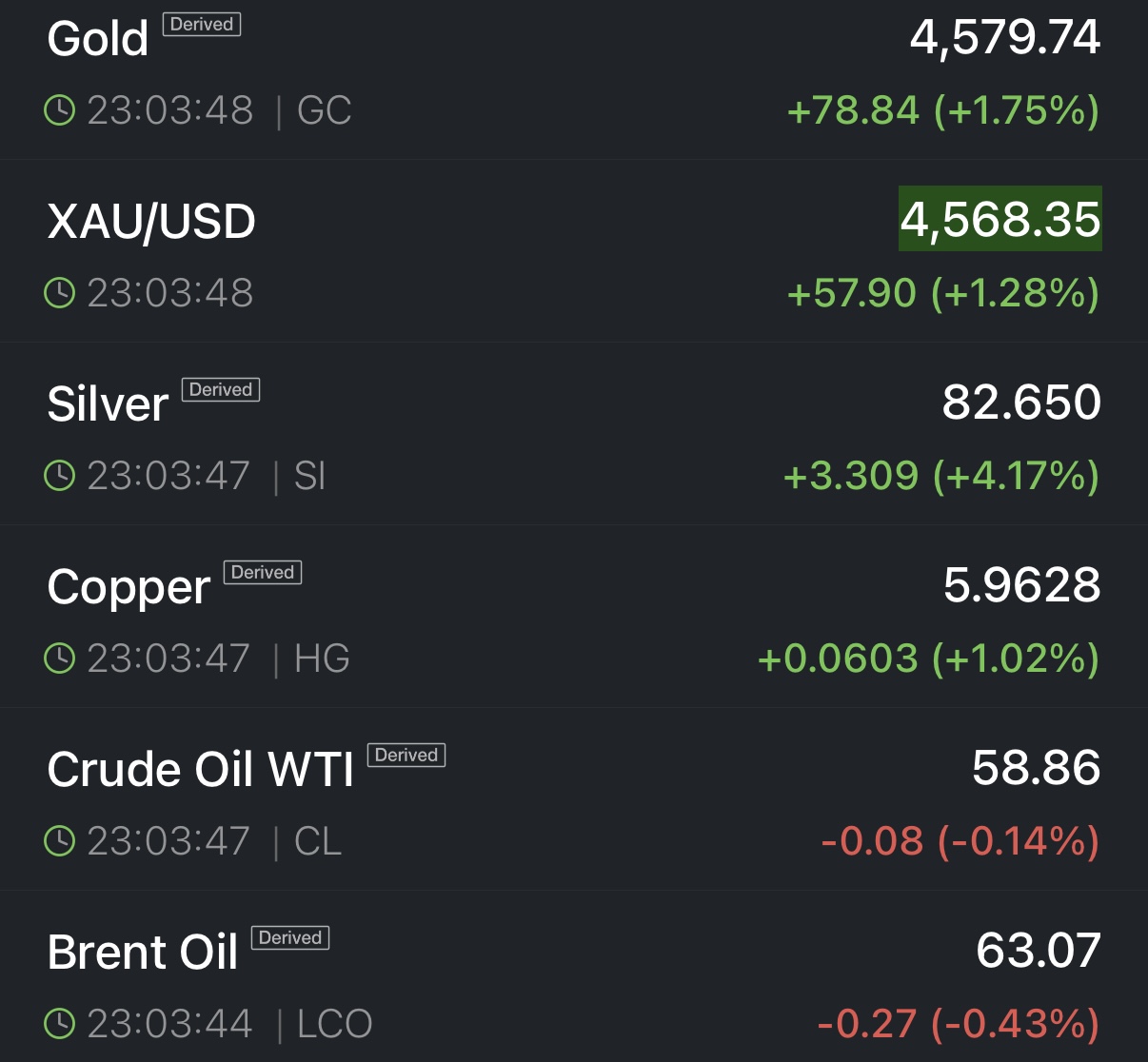The image size is (1148, 1062).
Task: Select the Silver commodity name
Action: tap(108, 404)
